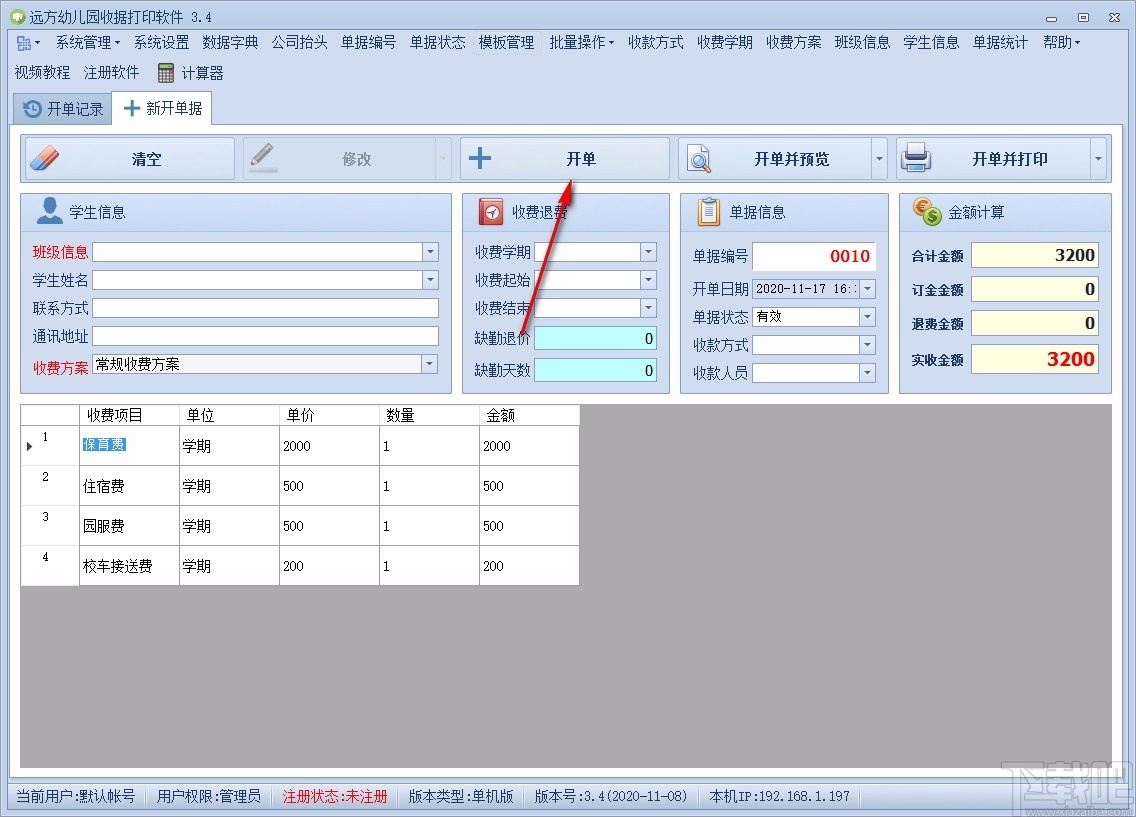Click the 收费退费 panel clock-book icon

[491, 211]
